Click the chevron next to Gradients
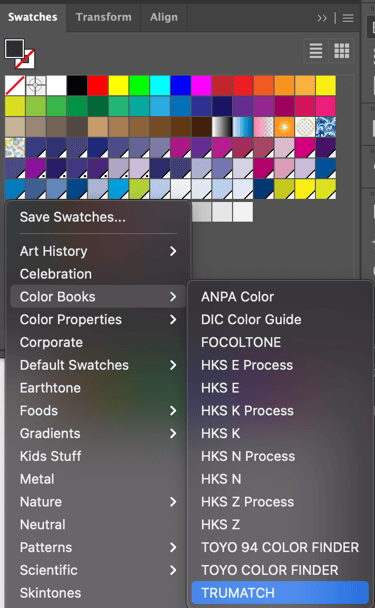Viewport: 375px width, 608px height. 173,434
